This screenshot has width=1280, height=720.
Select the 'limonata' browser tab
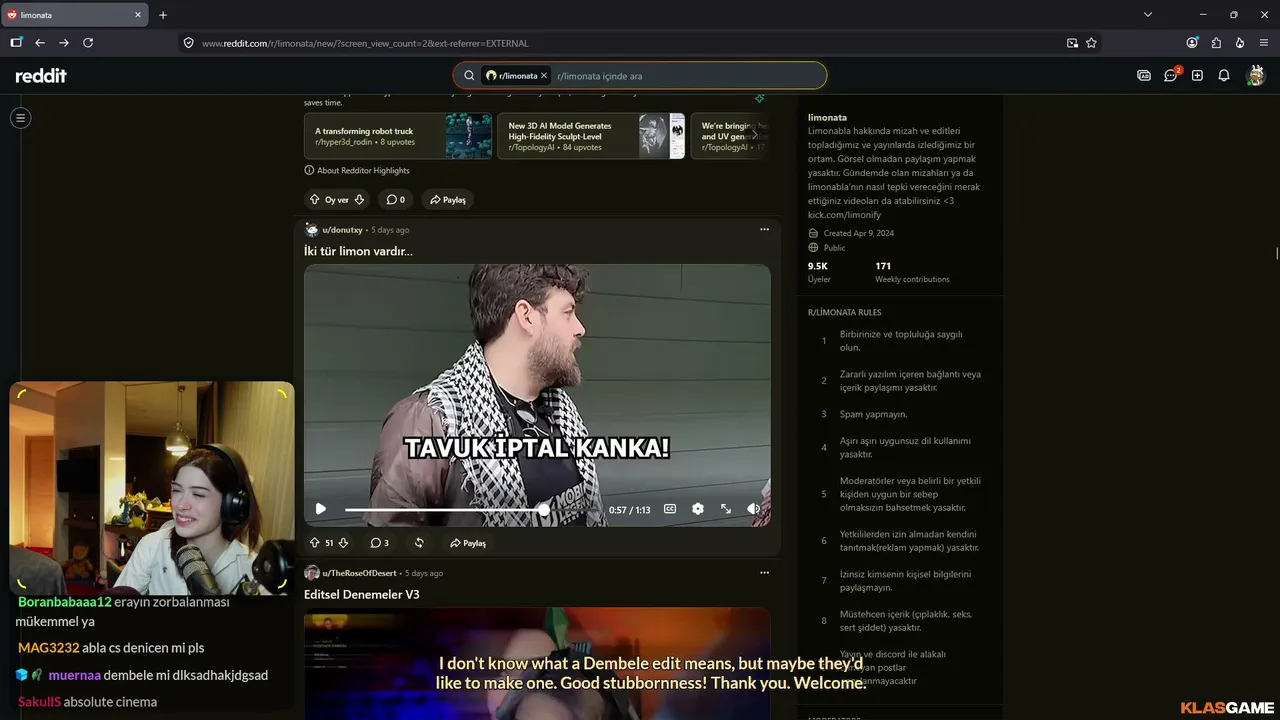point(75,15)
